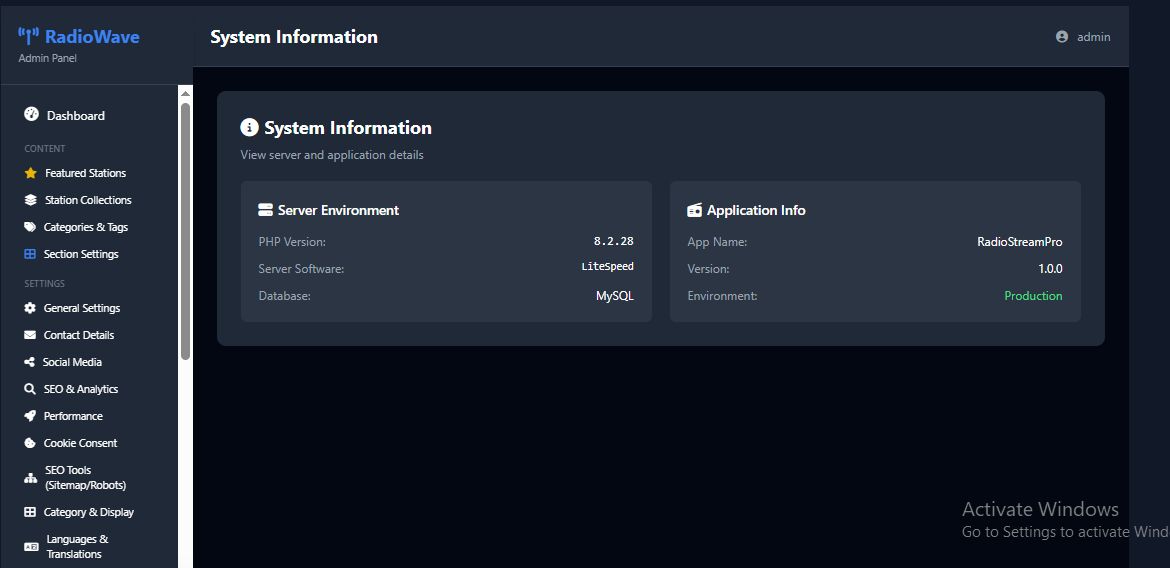
Task: Click the General Settings gear icon
Action: pyautogui.click(x=30, y=308)
